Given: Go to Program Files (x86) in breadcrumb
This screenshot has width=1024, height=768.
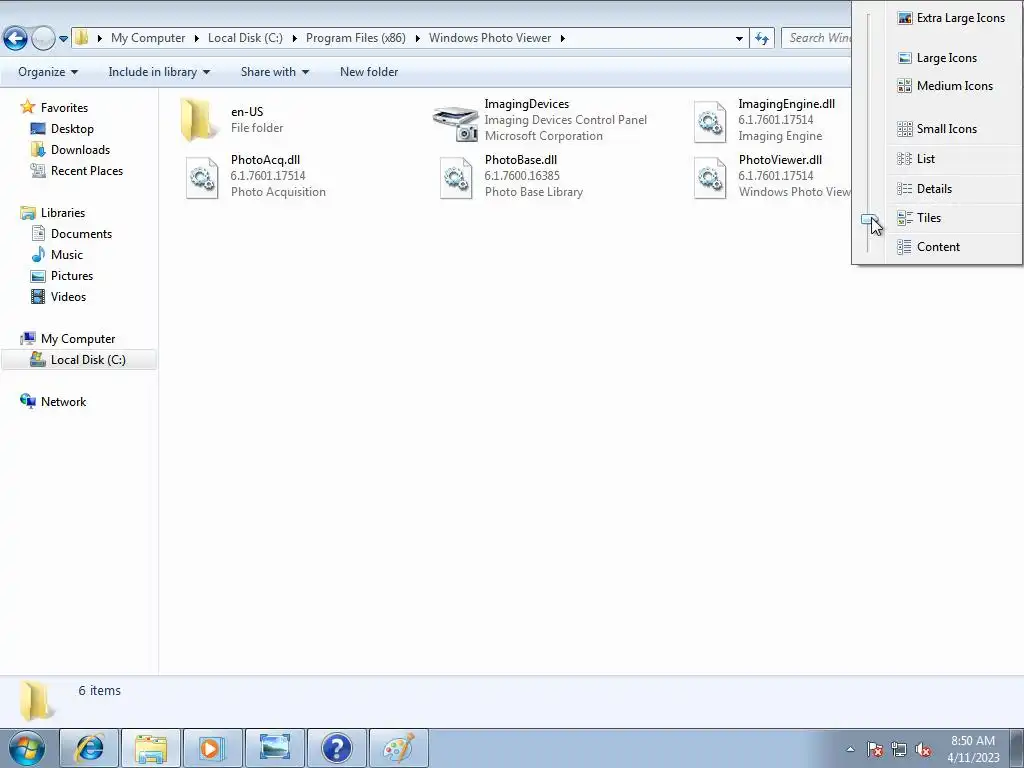Looking at the screenshot, I should coord(356,38).
